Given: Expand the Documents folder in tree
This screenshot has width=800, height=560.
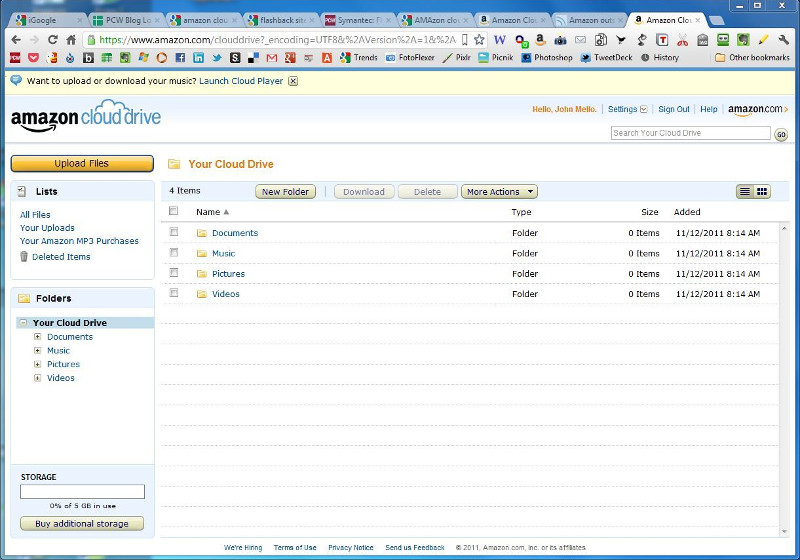Looking at the screenshot, I should 37,337.
